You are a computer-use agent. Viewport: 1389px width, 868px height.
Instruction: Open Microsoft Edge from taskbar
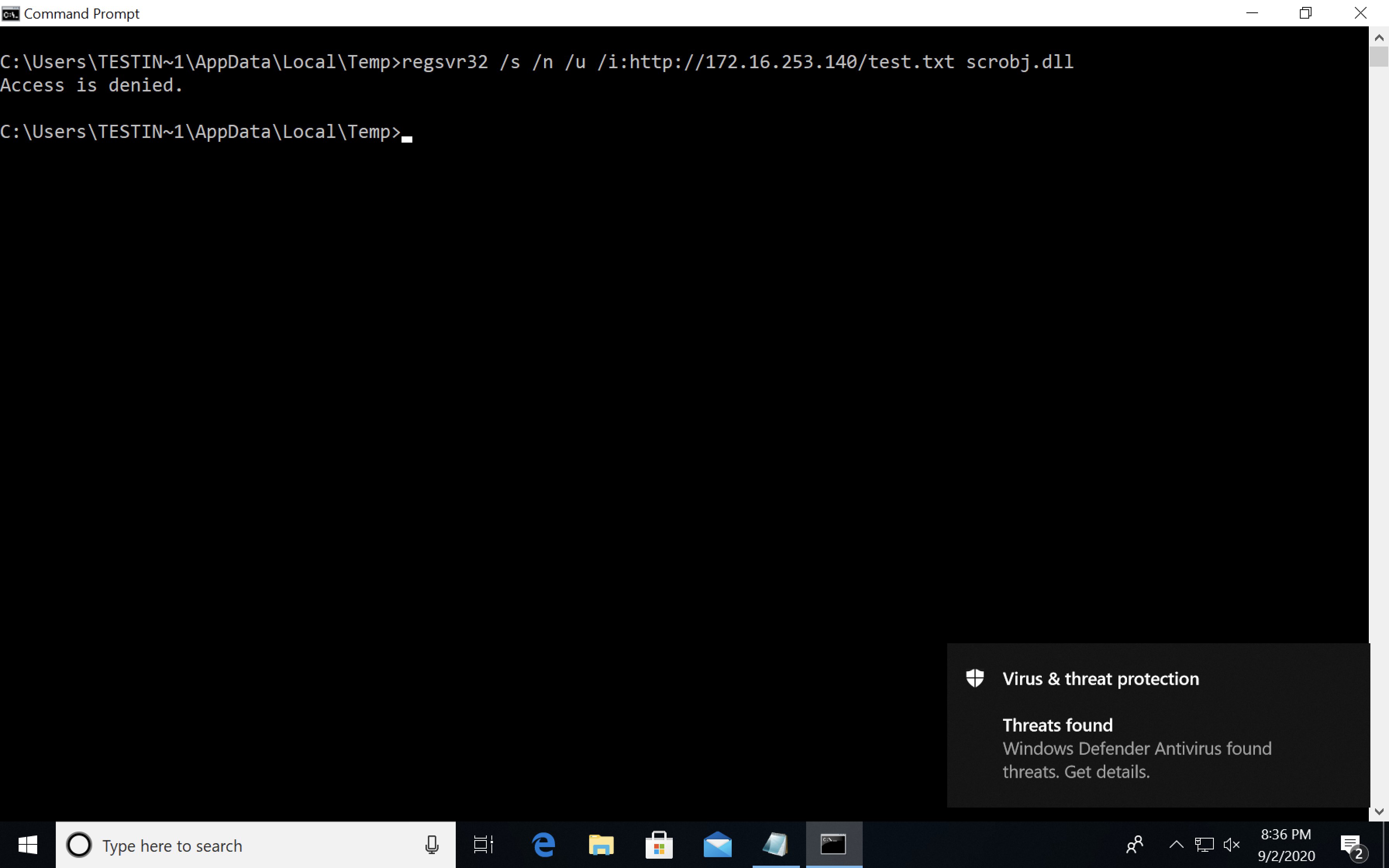[543, 845]
